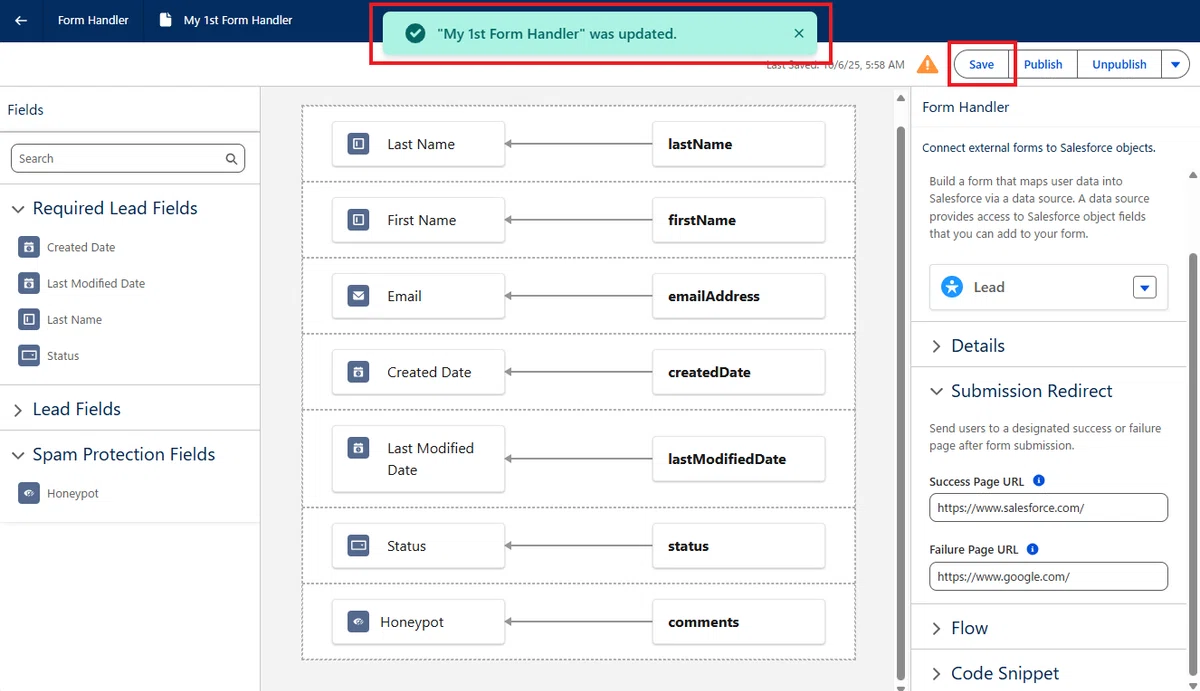The width and height of the screenshot is (1200, 691).
Task: Select the status mapping box
Action: point(739,546)
